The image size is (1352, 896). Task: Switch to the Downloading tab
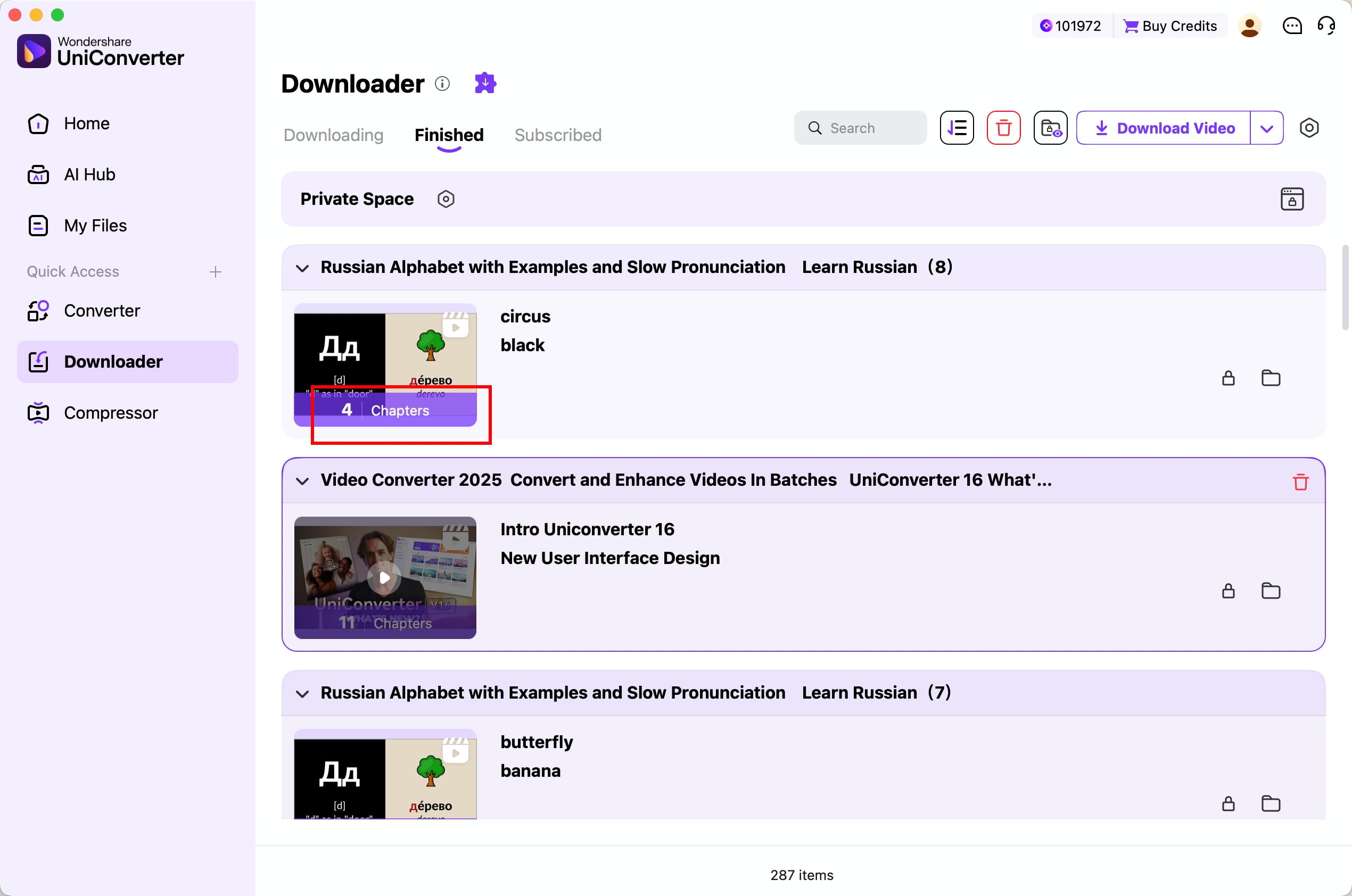333,135
